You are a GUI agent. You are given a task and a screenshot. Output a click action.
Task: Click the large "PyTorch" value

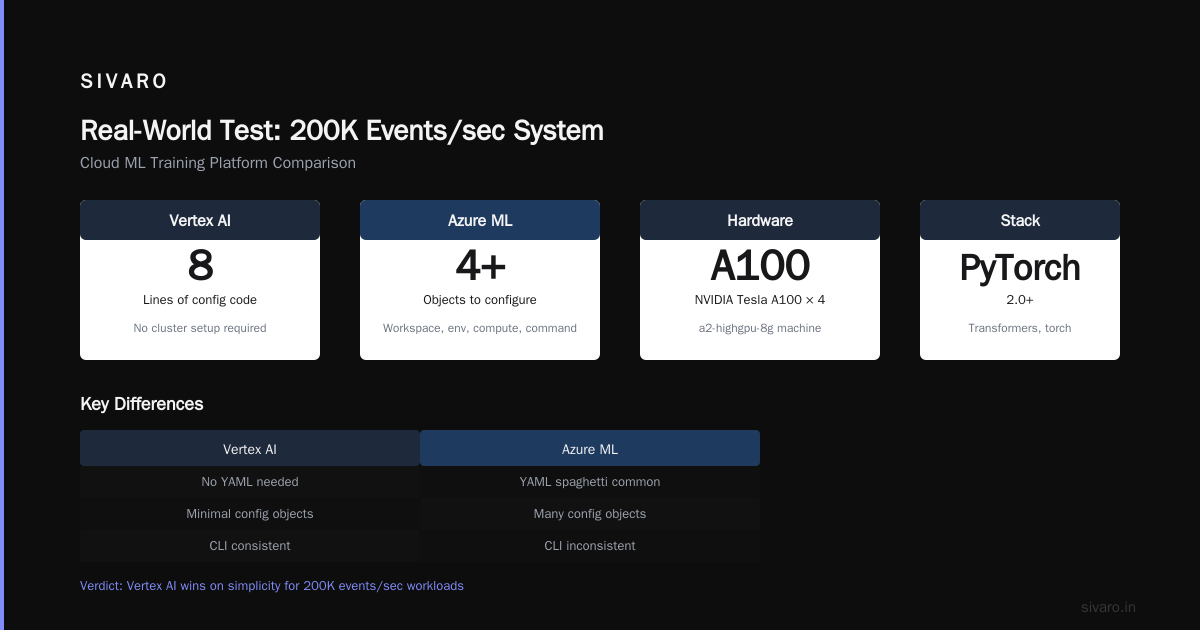click(x=1020, y=268)
